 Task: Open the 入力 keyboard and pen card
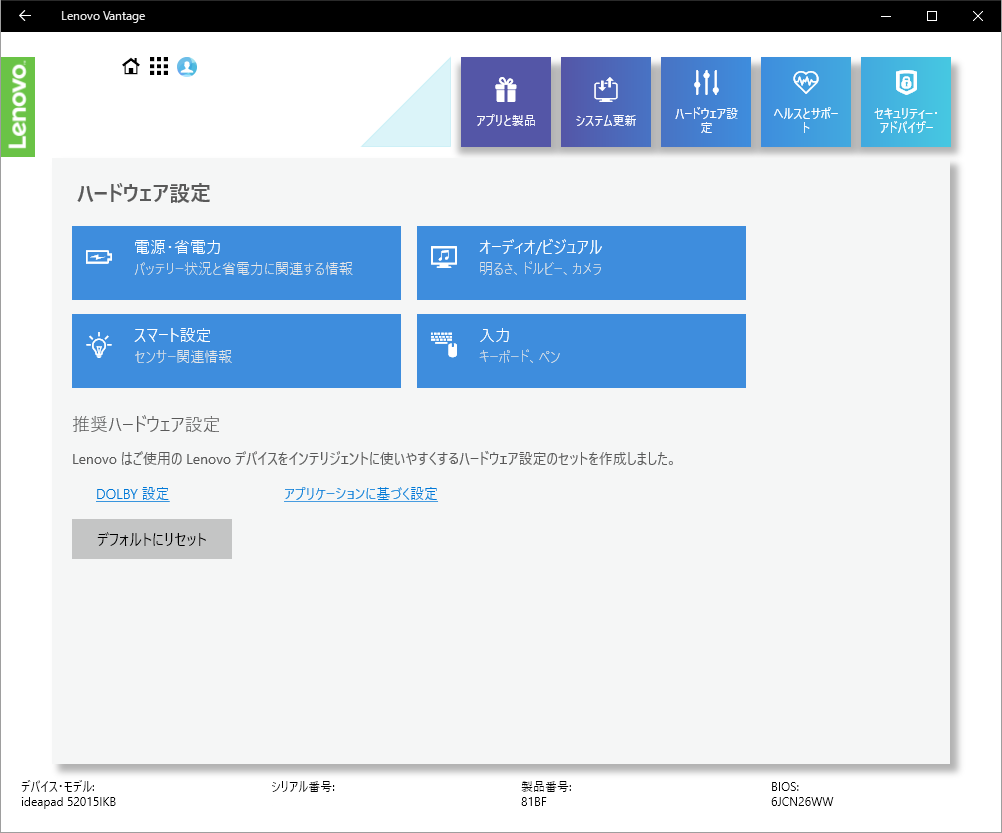[581, 351]
